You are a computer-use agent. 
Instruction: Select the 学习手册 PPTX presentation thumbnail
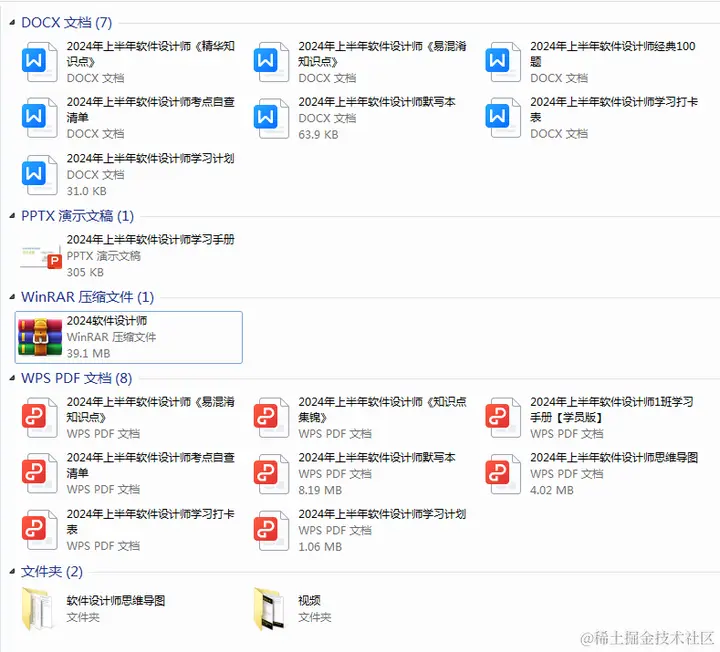tap(41, 256)
